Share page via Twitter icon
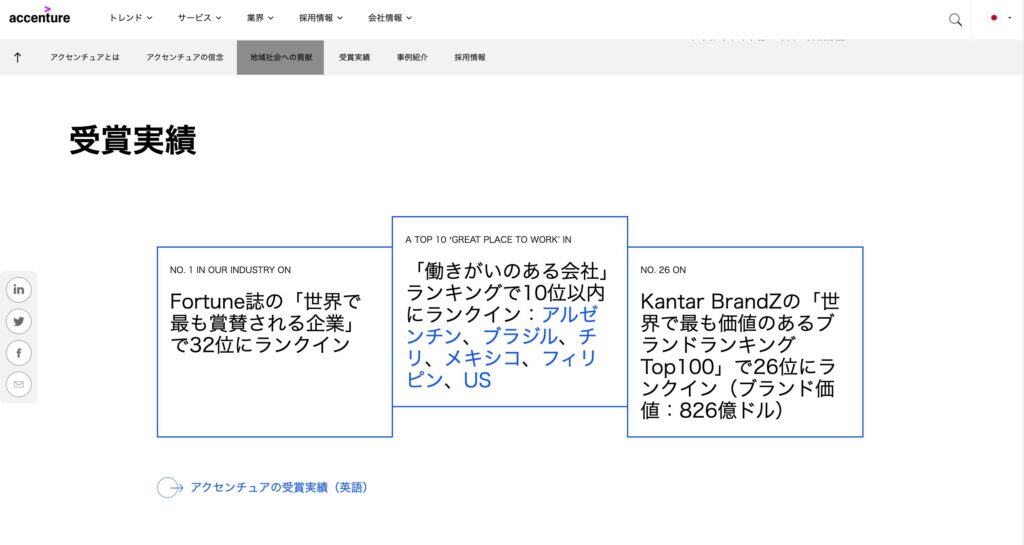Image resolution: width=1024 pixels, height=545 pixels. coord(19,321)
